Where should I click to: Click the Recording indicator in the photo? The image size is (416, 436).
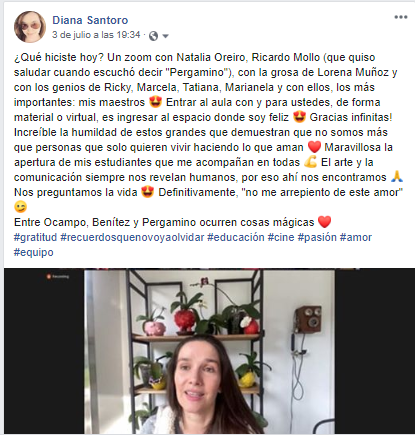click(58, 276)
